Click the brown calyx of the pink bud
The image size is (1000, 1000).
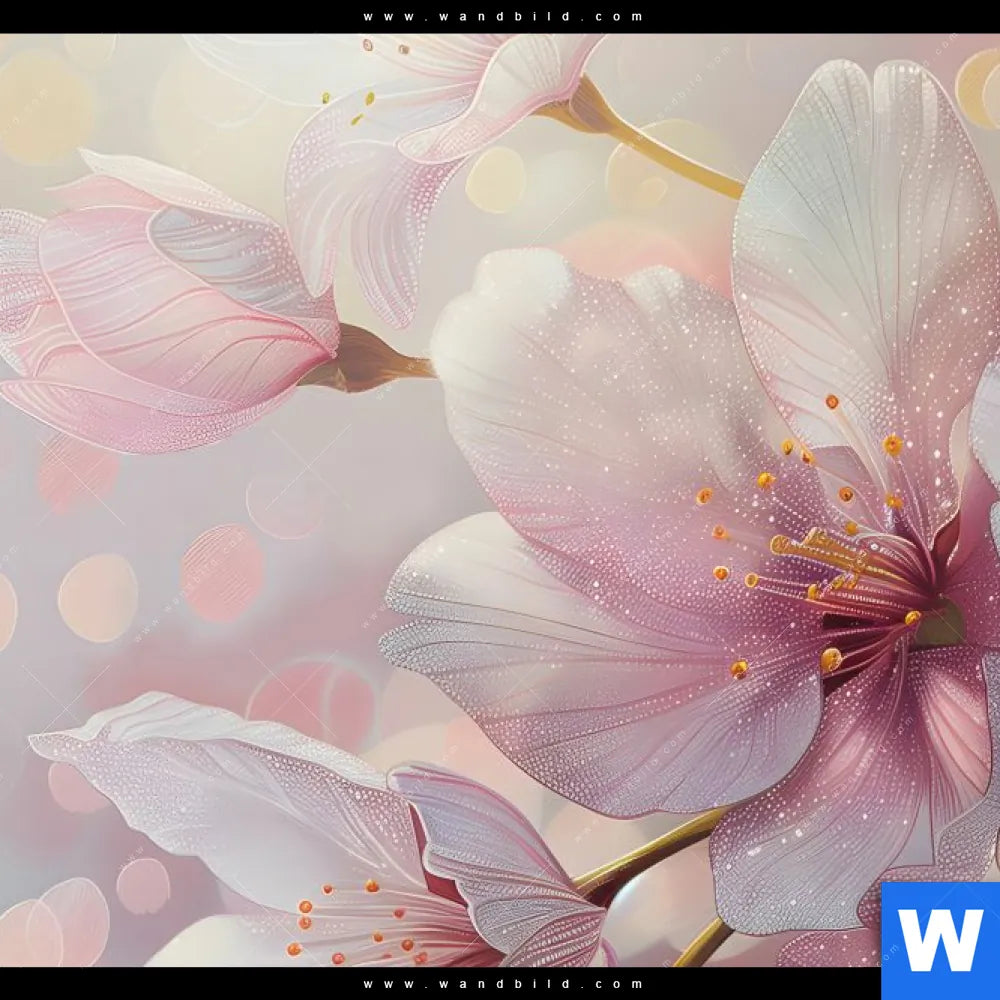[370, 362]
